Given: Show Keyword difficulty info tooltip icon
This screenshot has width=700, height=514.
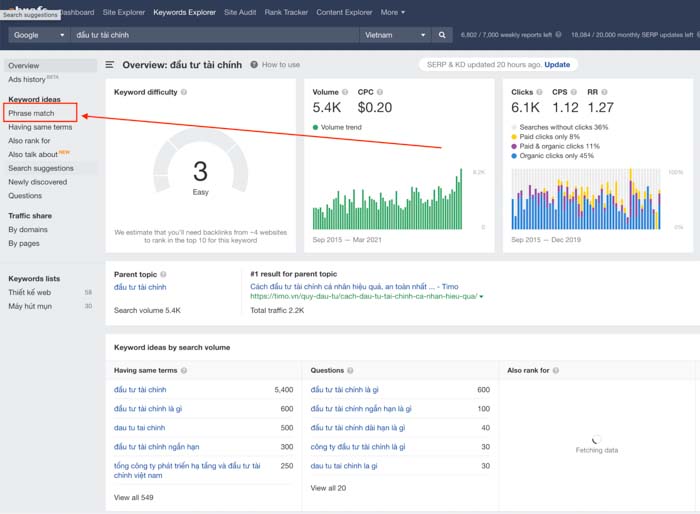Looking at the screenshot, I should [184, 92].
